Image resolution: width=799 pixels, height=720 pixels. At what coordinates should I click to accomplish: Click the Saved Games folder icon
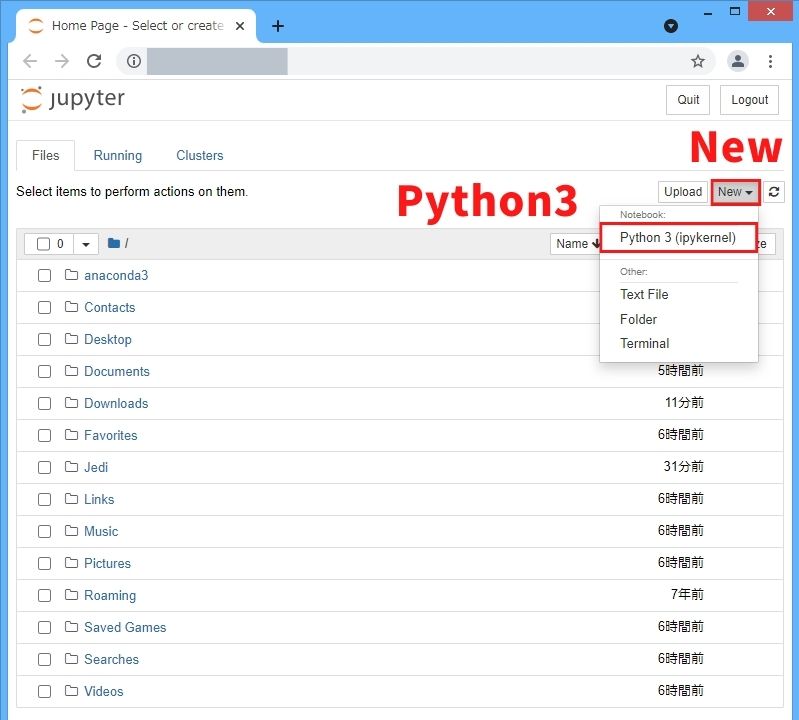coord(71,627)
